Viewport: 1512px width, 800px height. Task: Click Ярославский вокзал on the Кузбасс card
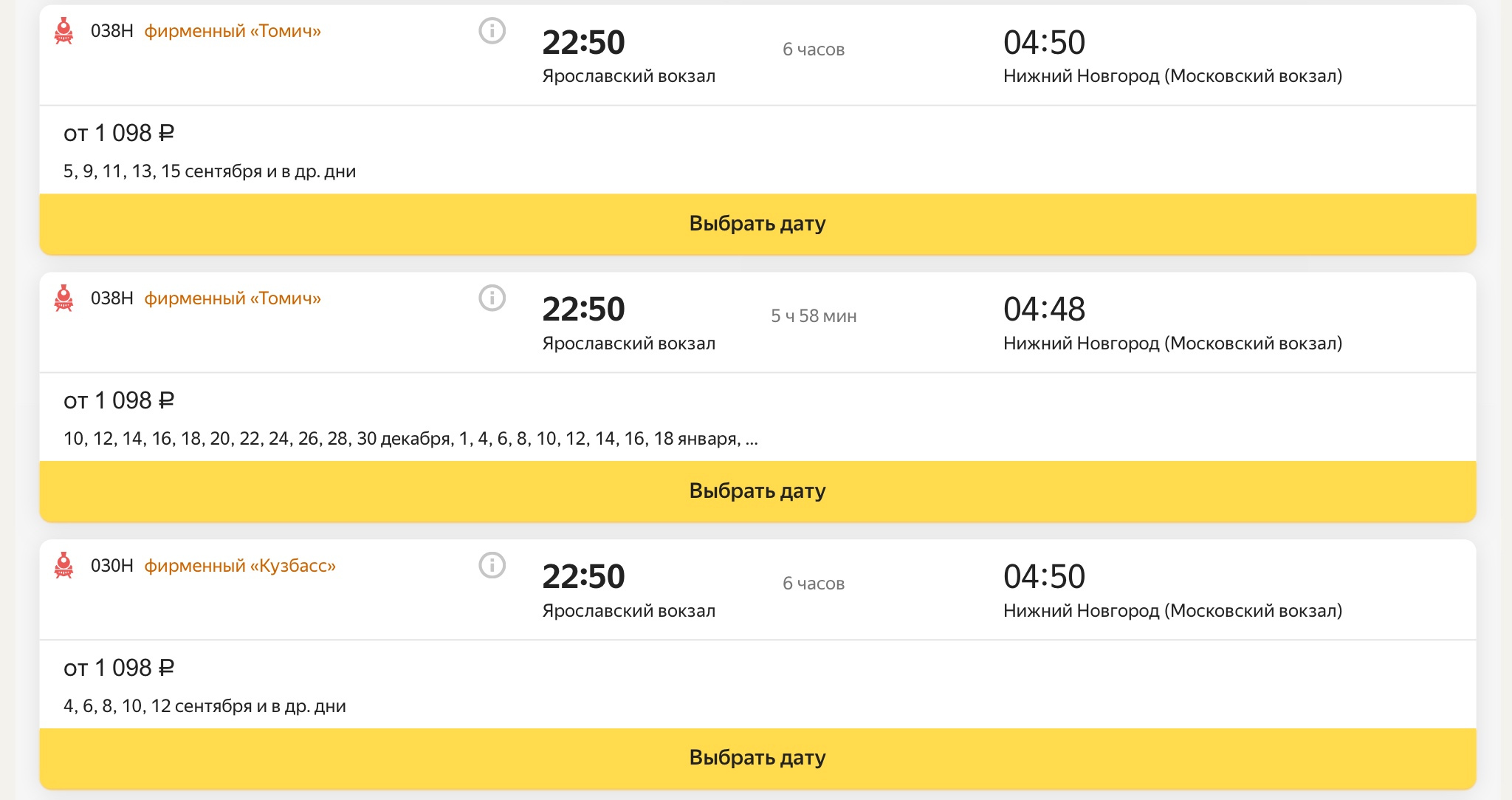coord(628,611)
